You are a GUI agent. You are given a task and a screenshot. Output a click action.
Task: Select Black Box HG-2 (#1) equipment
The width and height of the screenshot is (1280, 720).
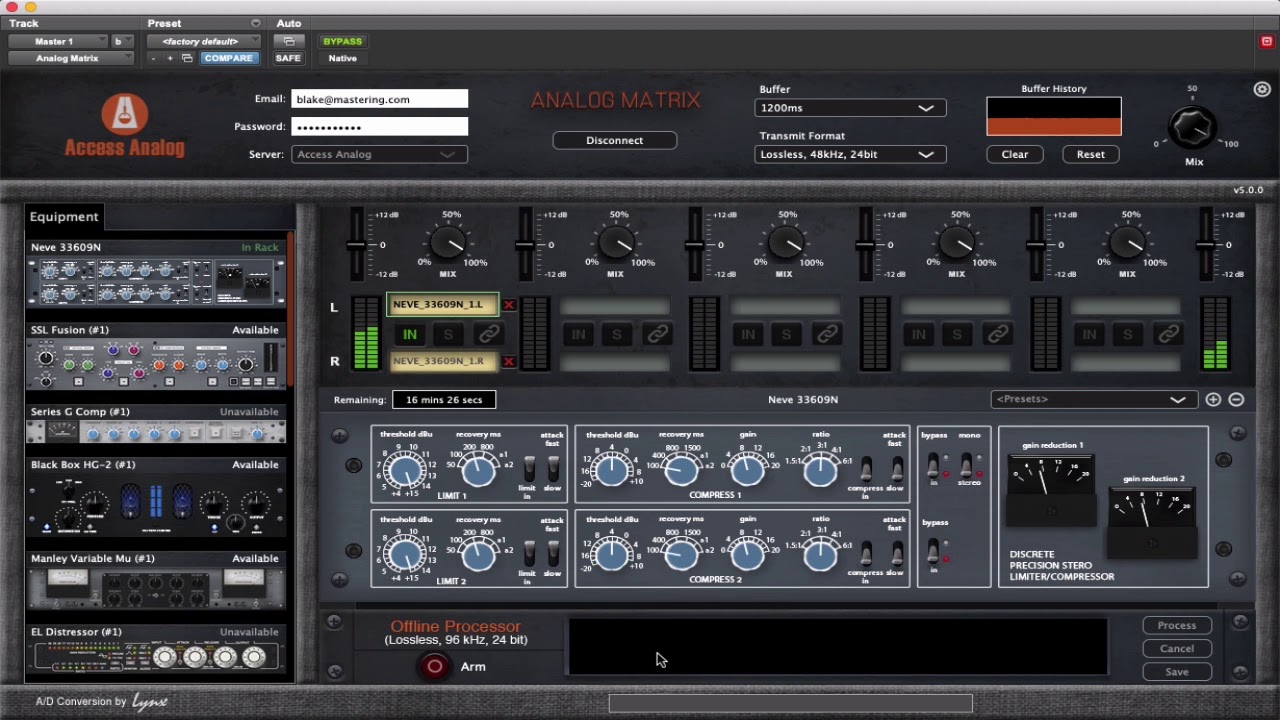tap(156, 497)
